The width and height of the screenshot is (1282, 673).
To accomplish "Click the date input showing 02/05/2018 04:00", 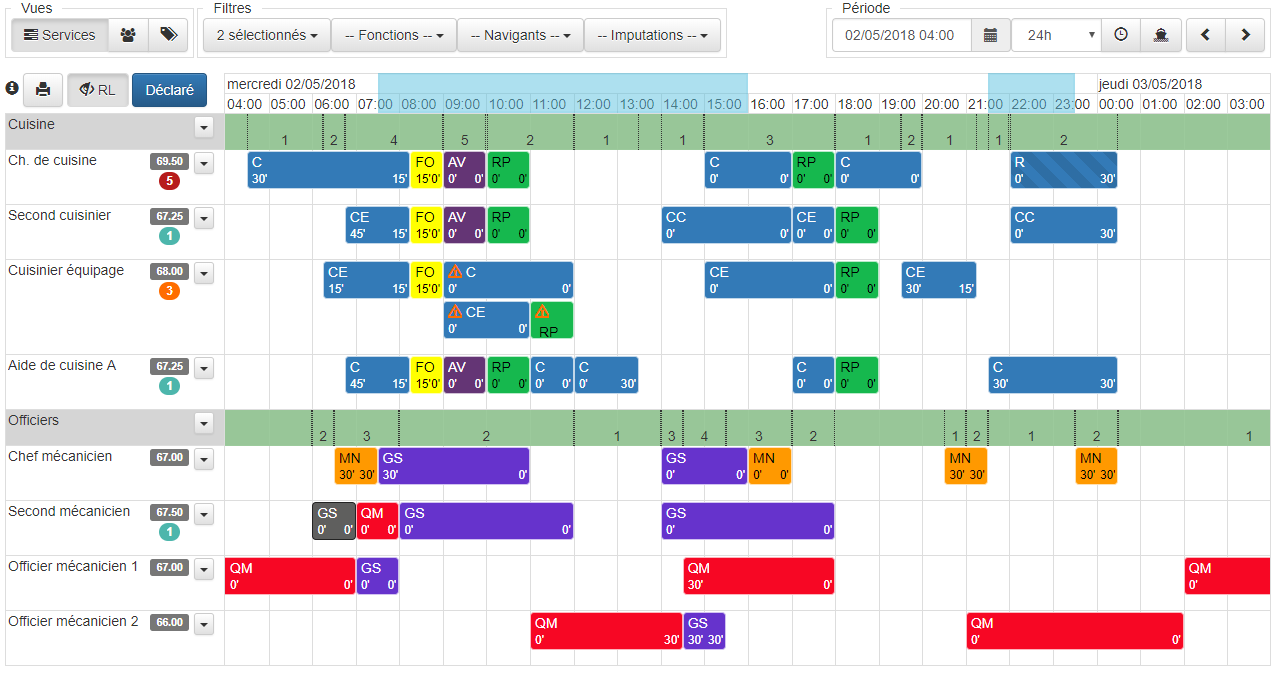I will click(x=900, y=34).
